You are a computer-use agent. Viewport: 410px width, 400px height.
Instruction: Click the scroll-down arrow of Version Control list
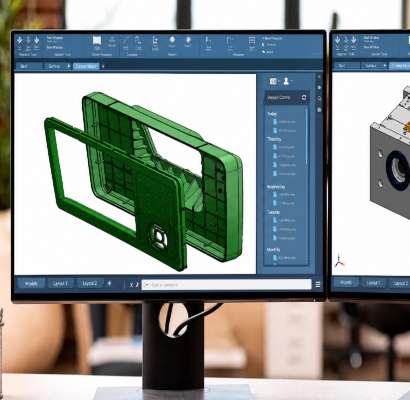pyautogui.click(x=307, y=263)
